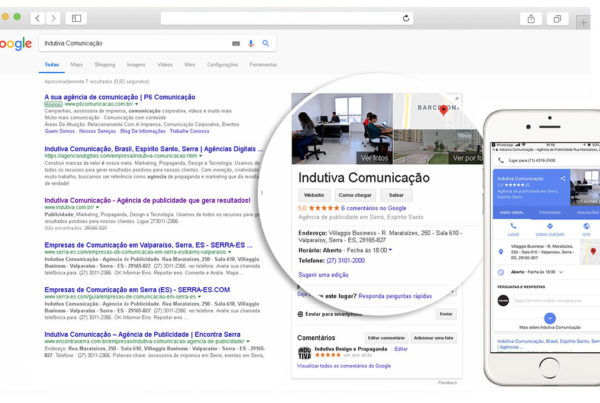Click 'Sugerir uma edição' link
Viewport: 600px width, 403px height.
coord(323,275)
